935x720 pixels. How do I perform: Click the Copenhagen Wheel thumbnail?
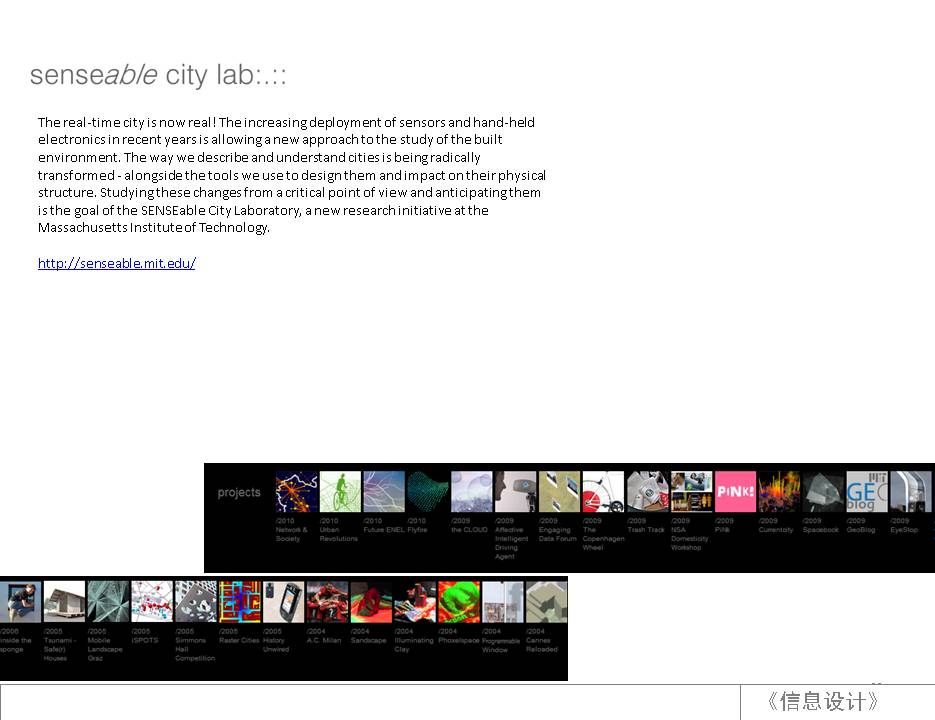[603, 492]
